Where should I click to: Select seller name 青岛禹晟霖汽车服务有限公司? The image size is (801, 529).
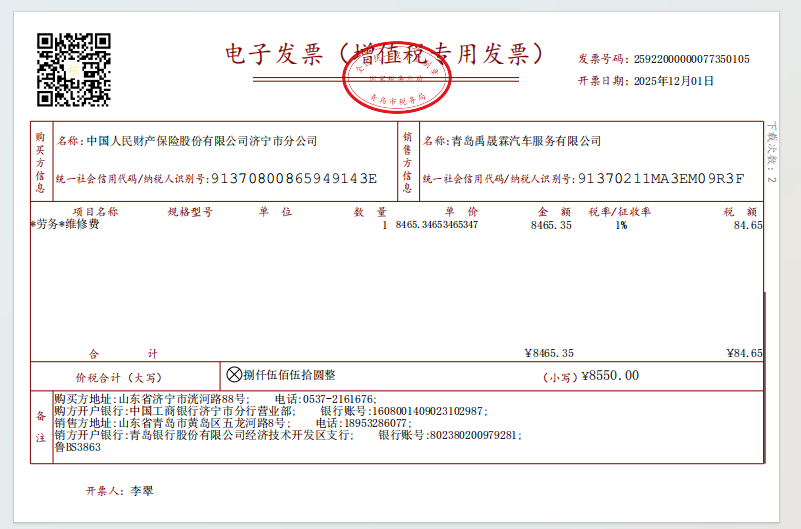(x=525, y=141)
